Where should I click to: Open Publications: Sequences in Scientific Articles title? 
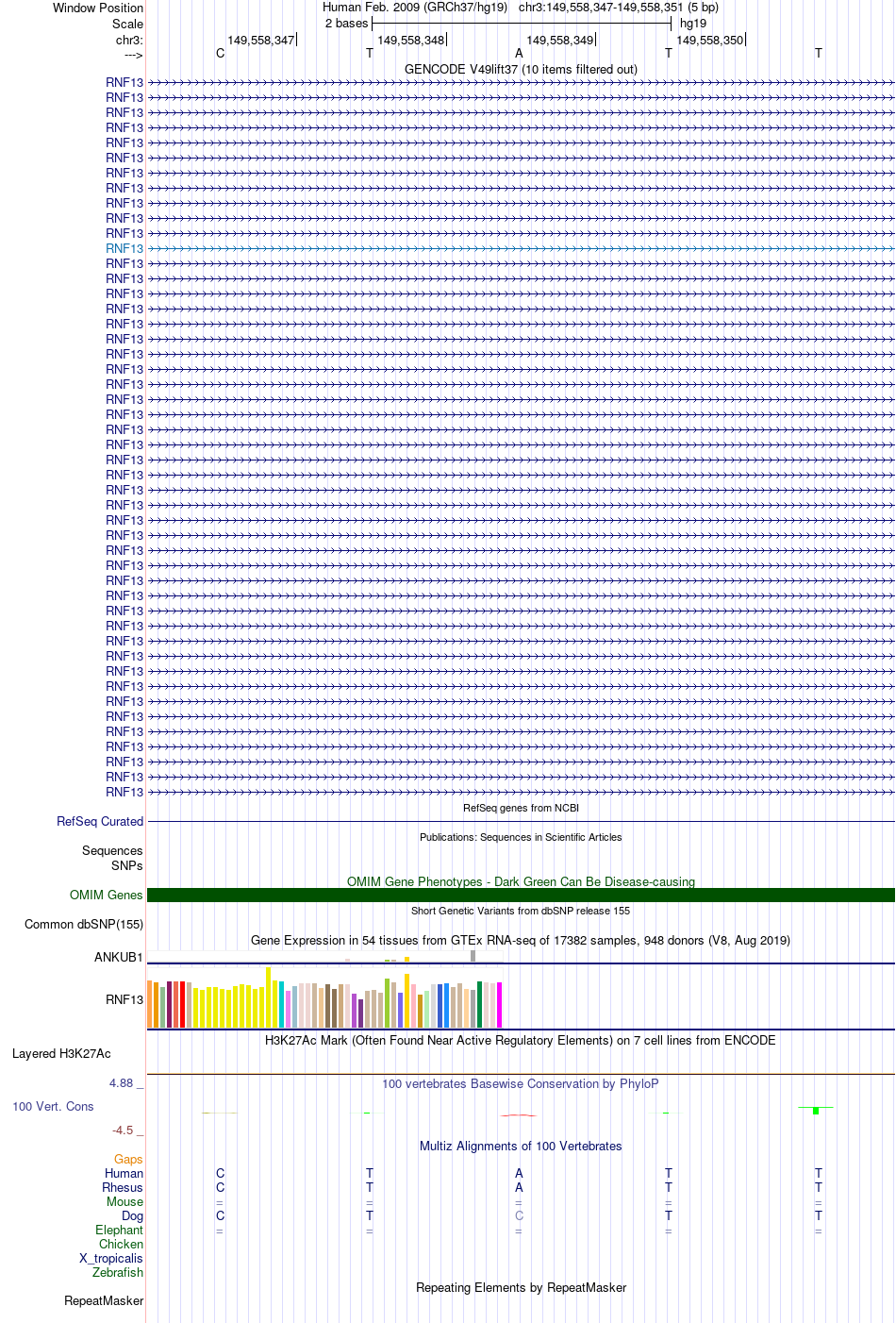click(x=521, y=837)
